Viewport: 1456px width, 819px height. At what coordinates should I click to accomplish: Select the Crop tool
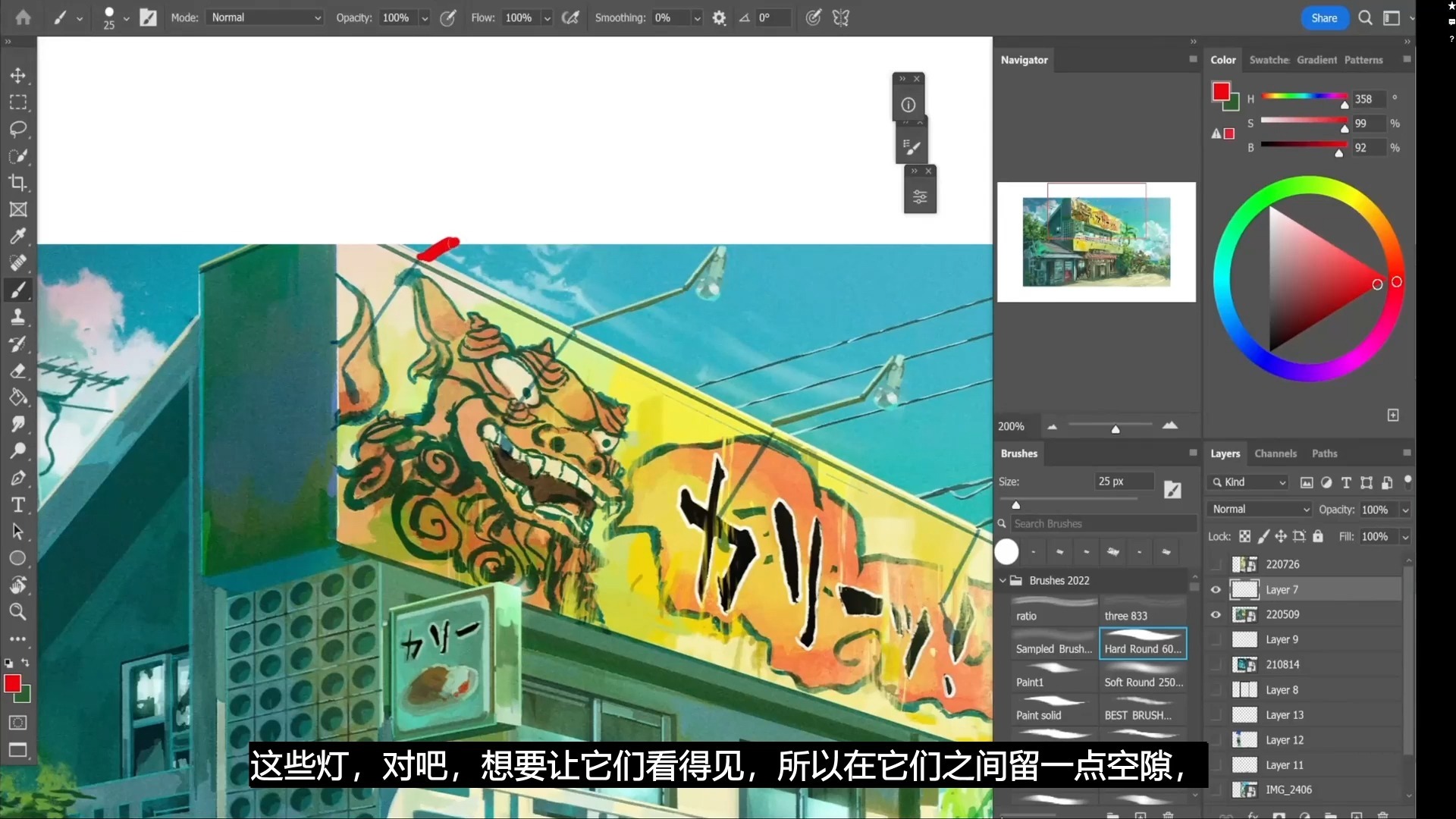click(18, 183)
